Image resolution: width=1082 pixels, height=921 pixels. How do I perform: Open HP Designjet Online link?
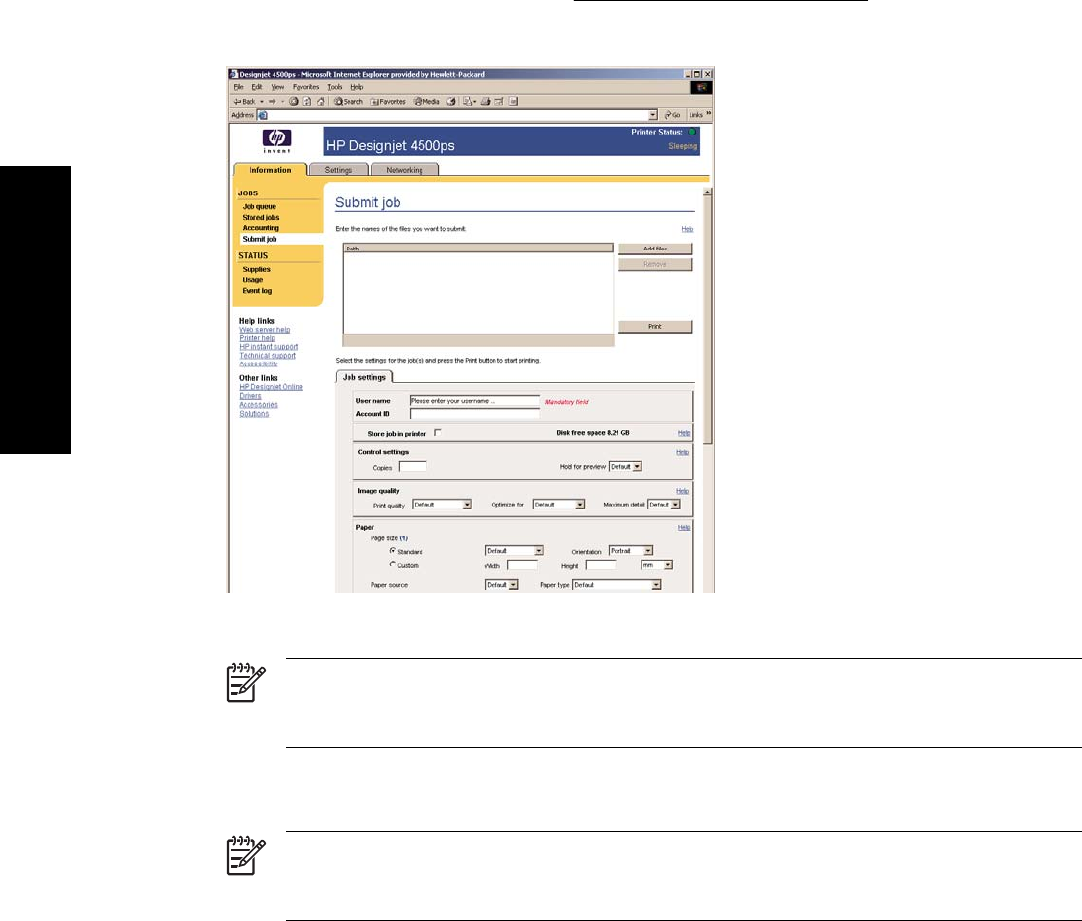tap(270, 387)
